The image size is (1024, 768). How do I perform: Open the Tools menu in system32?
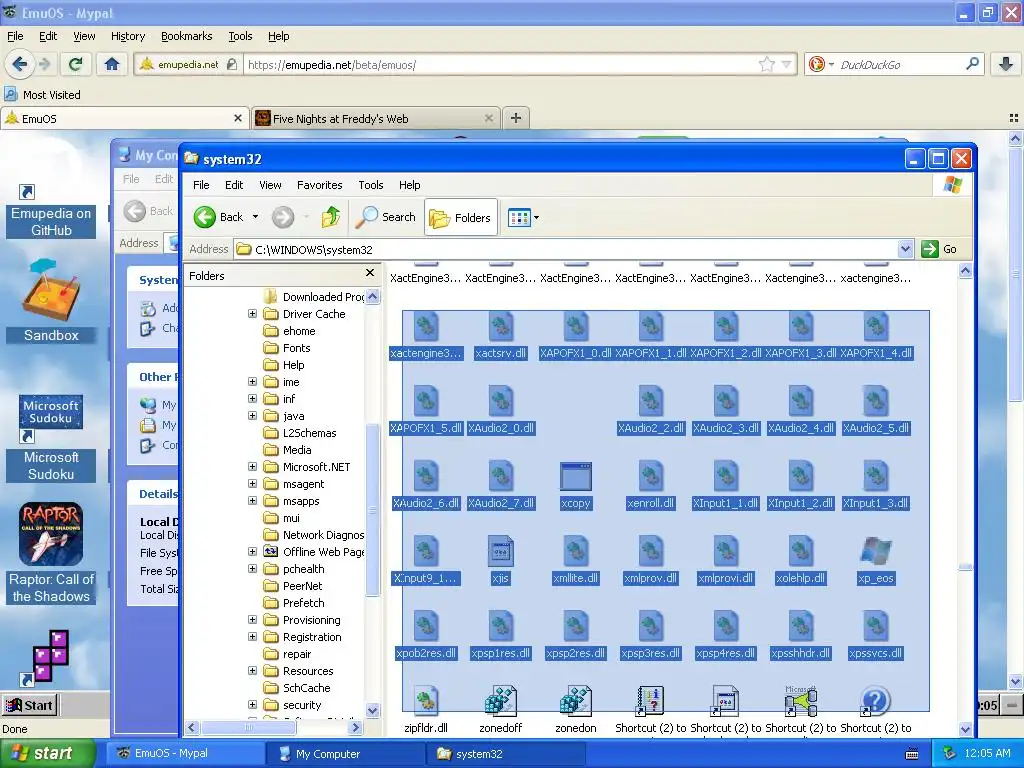point(370,185)
